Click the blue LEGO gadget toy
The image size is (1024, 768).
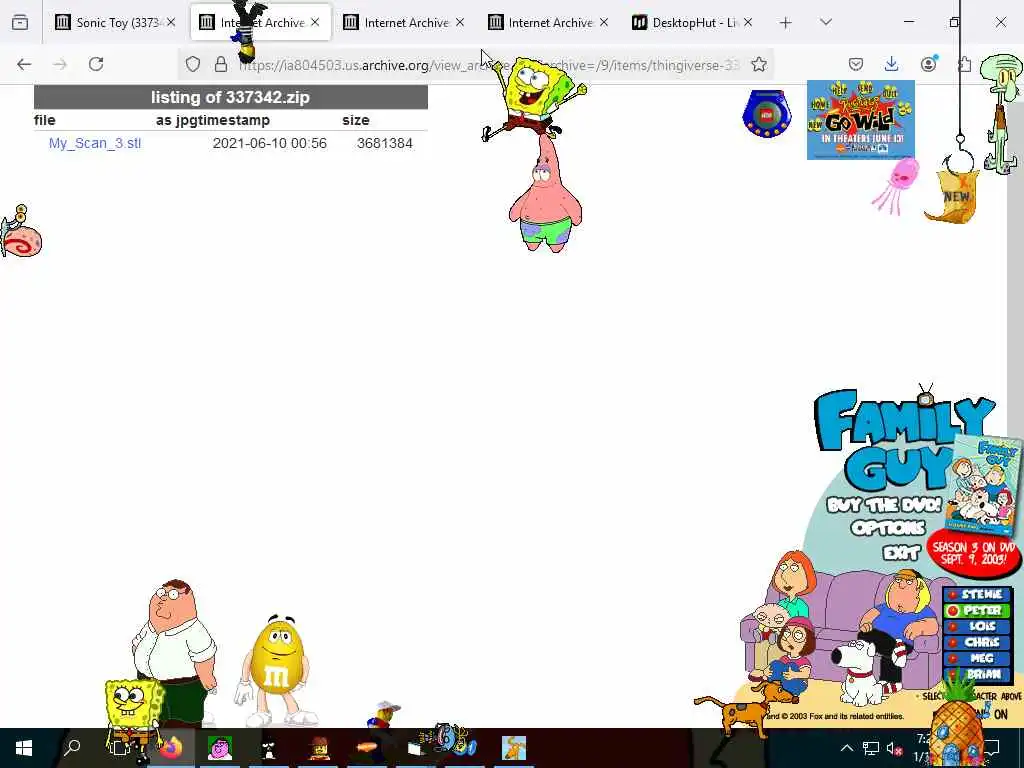click(767, 114)
